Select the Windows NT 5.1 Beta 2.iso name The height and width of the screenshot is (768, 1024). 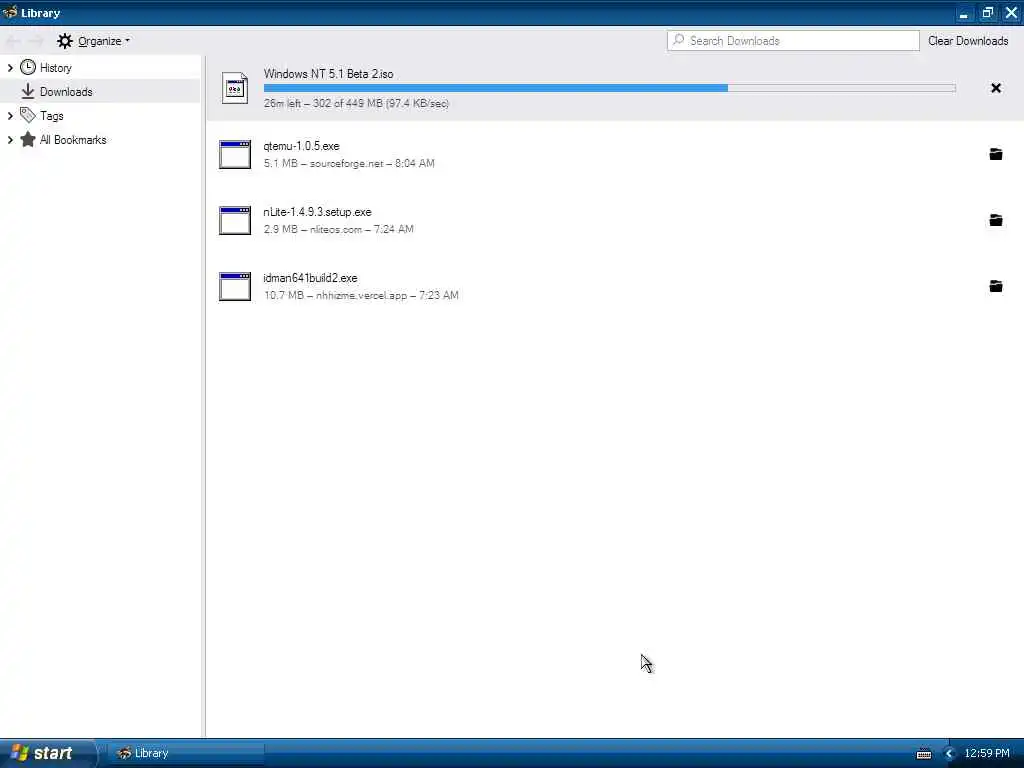tap(328, 74)
